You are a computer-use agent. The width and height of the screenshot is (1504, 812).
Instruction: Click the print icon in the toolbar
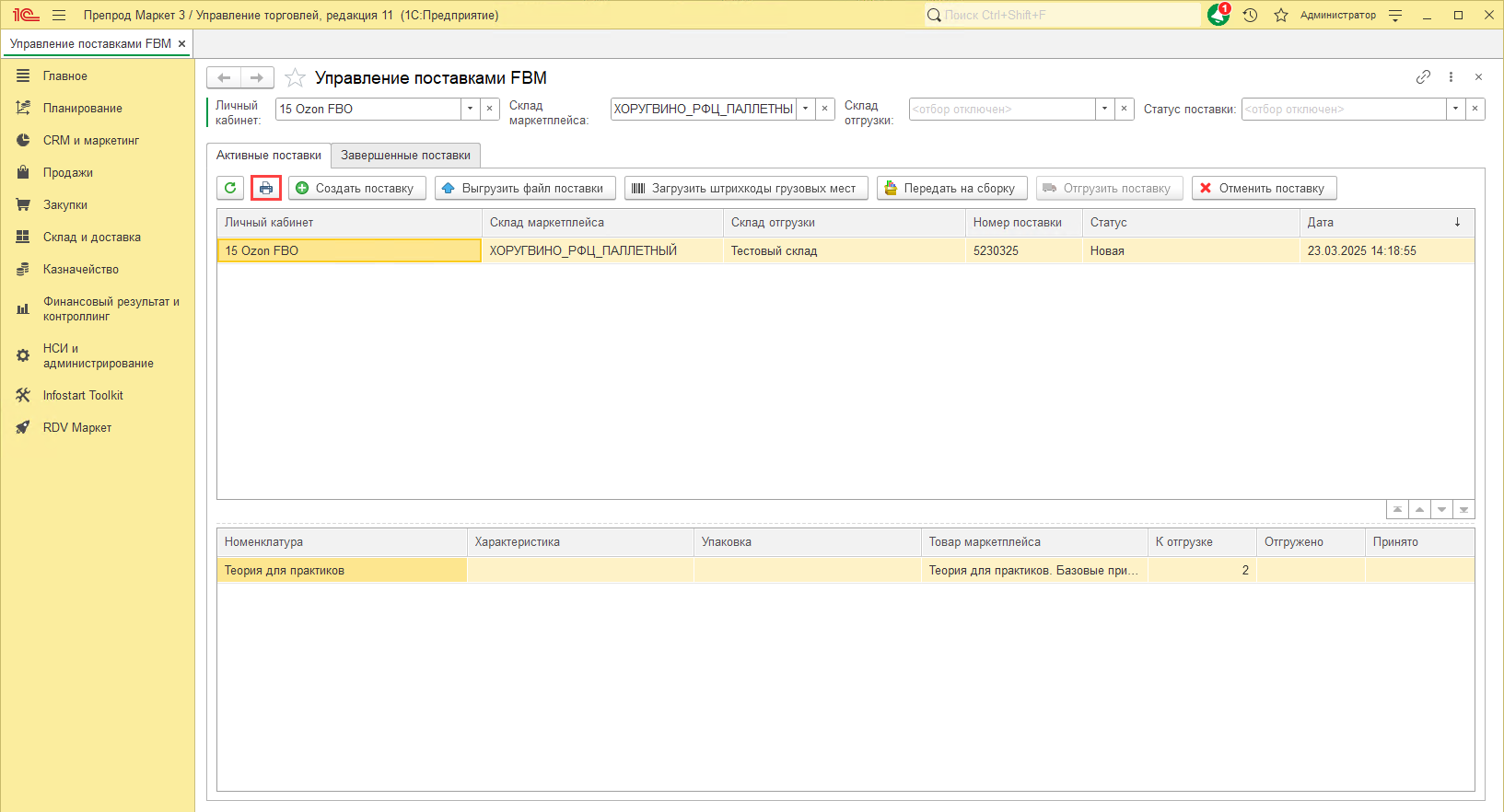(266, 188)
